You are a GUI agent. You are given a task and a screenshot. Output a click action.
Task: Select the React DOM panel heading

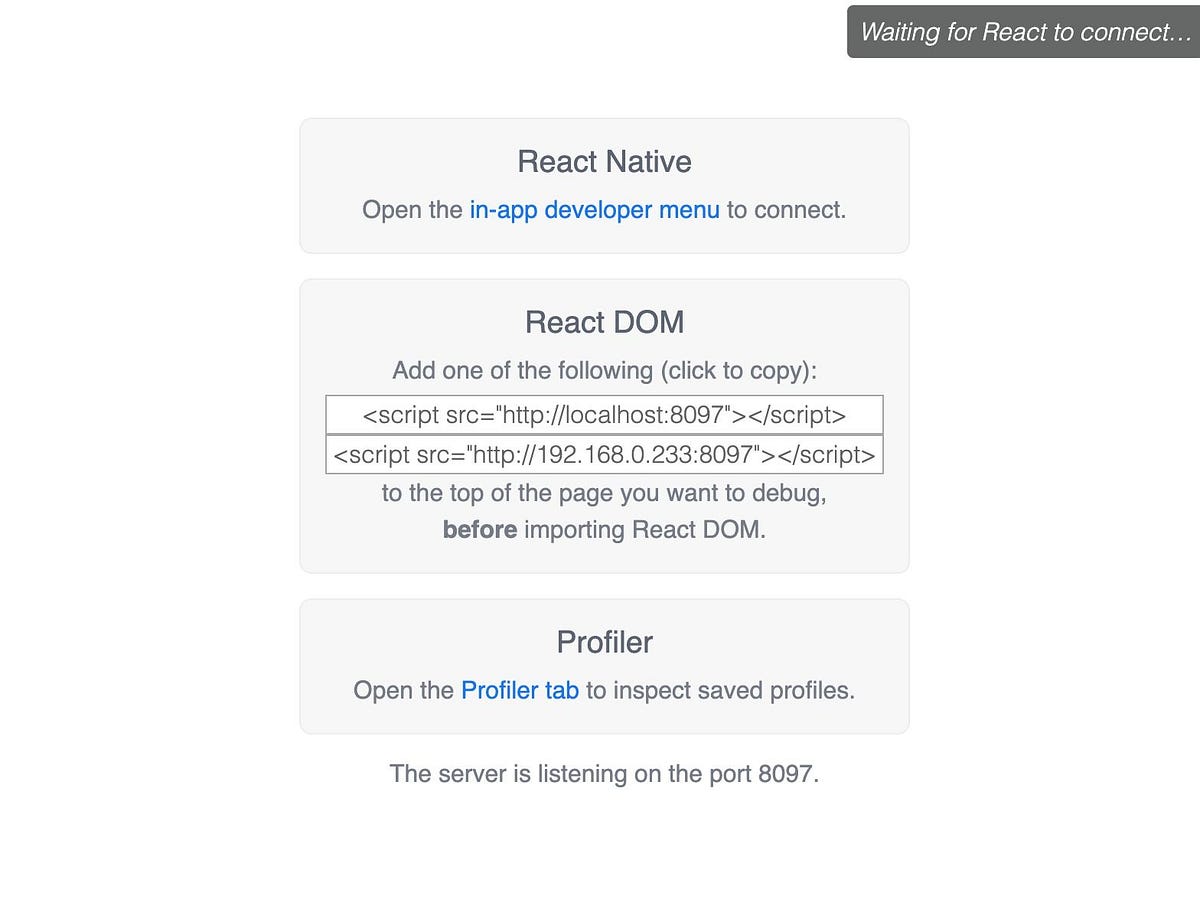(604, 322)
